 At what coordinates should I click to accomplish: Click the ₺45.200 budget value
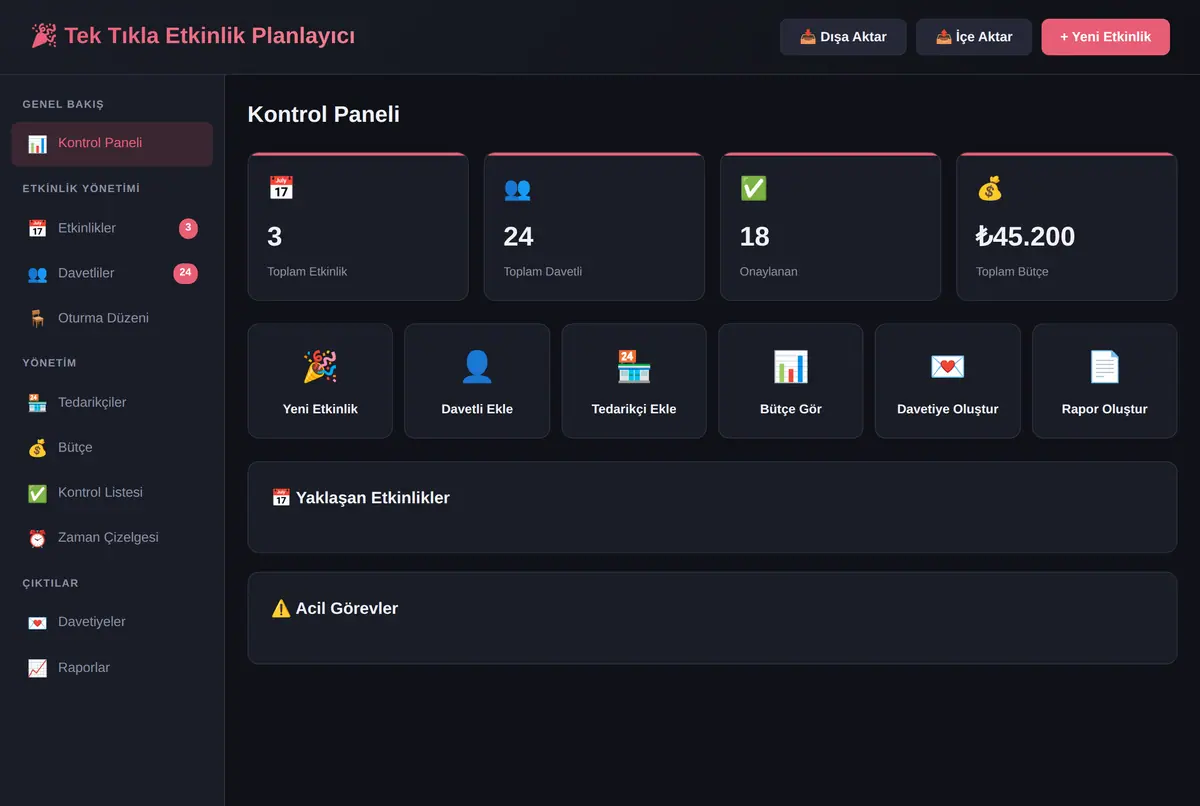(1026, 237)
